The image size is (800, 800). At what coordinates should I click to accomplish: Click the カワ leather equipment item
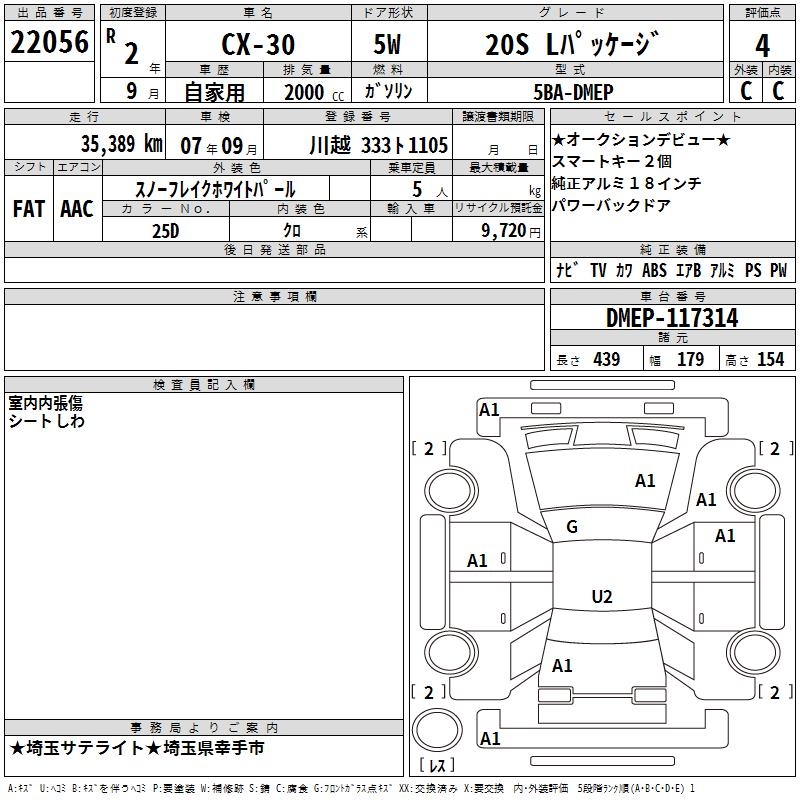(624, 270)
